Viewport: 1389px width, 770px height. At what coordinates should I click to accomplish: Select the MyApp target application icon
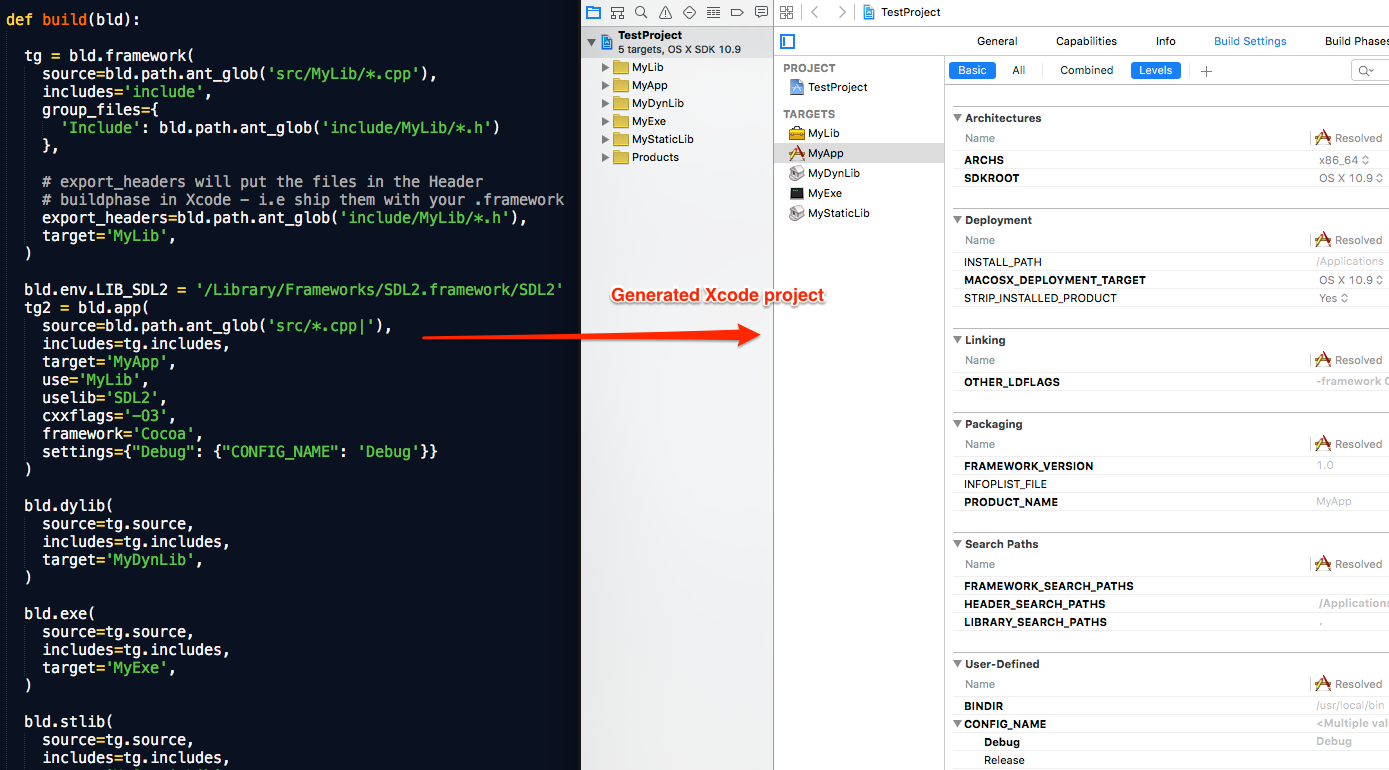[797, 153]
